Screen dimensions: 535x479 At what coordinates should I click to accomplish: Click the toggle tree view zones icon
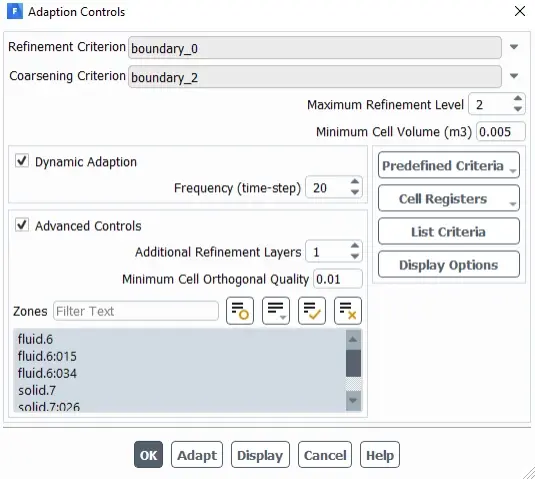[240, 311]
